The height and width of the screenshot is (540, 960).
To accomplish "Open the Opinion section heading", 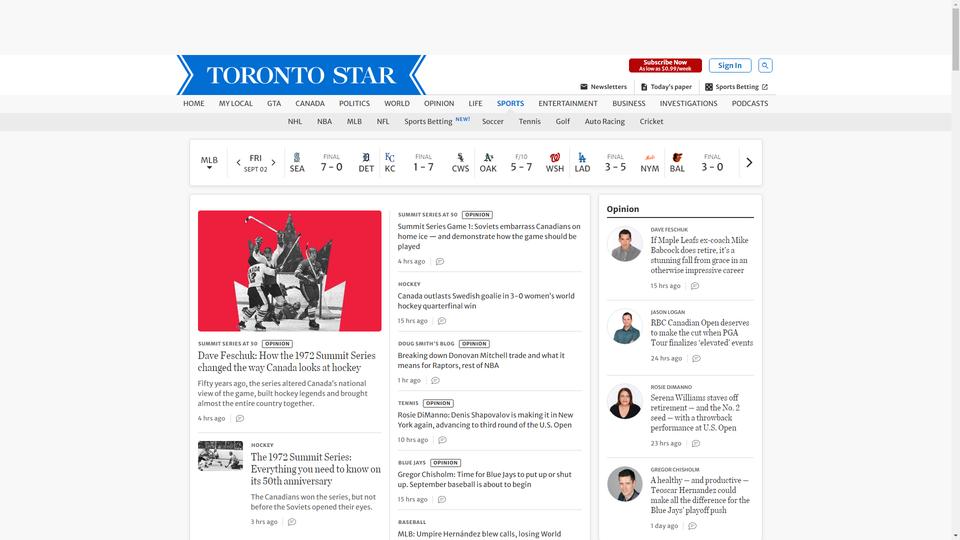I will (623, 209).
